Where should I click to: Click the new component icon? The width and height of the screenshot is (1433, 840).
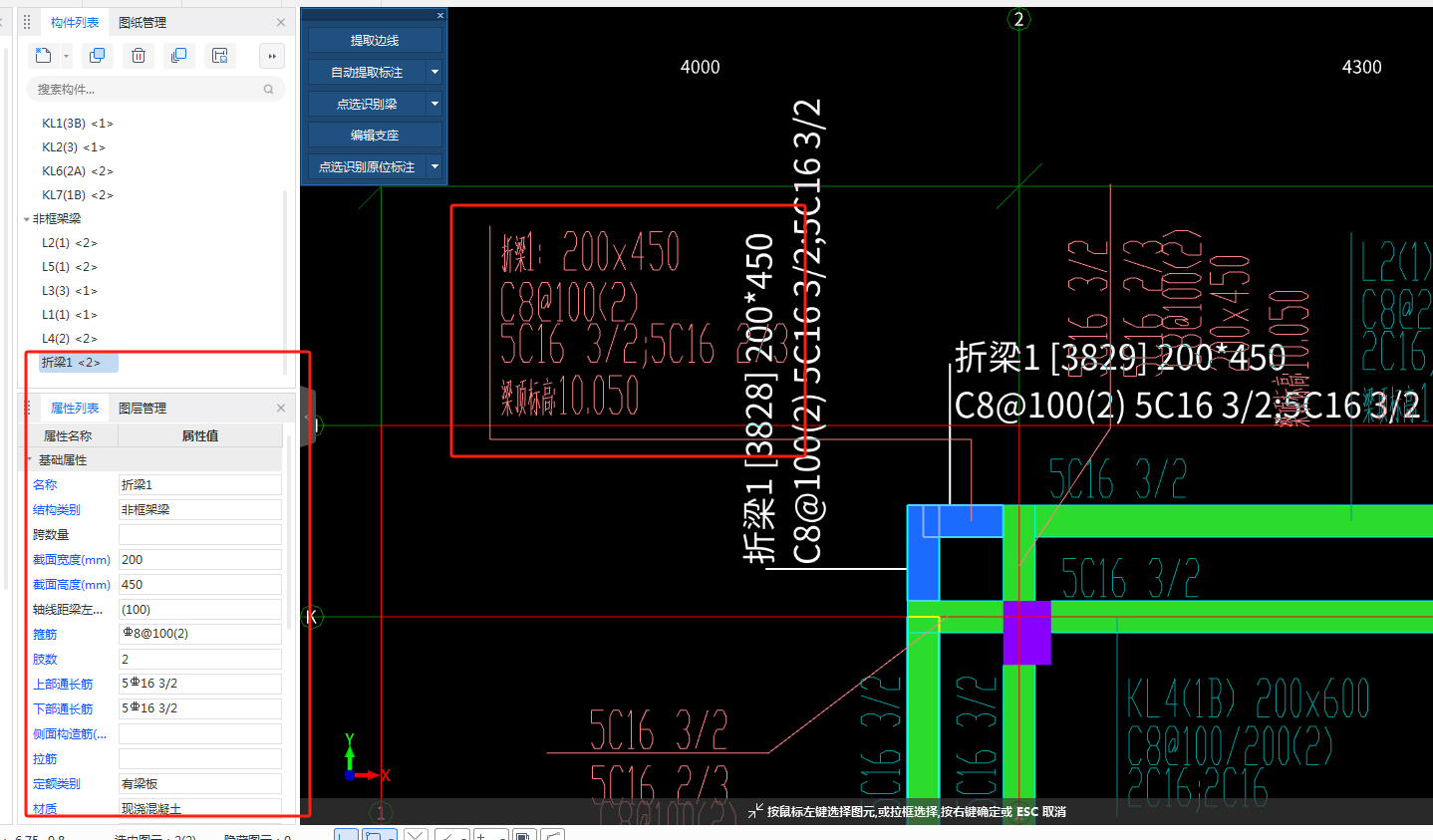click(x=43, y=56)
